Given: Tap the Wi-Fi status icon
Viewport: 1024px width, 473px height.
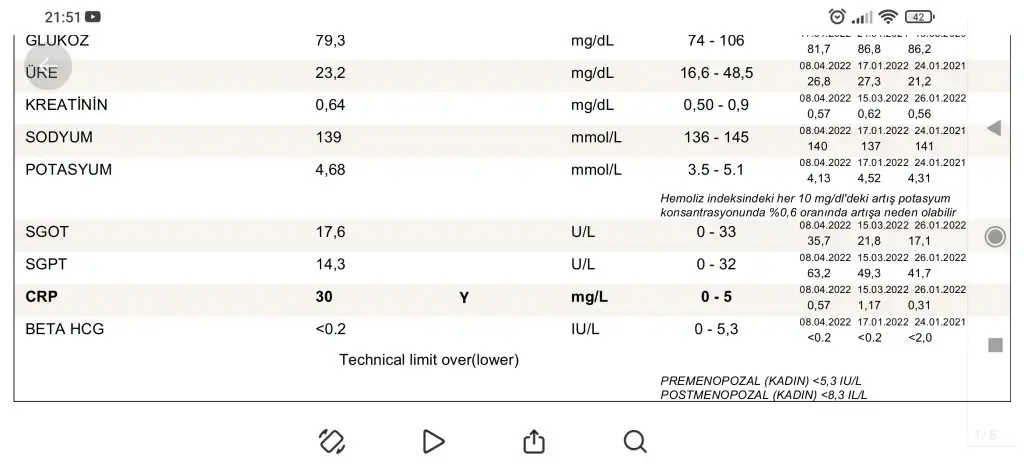Looking at the screenshot, I should pos(888,17).
